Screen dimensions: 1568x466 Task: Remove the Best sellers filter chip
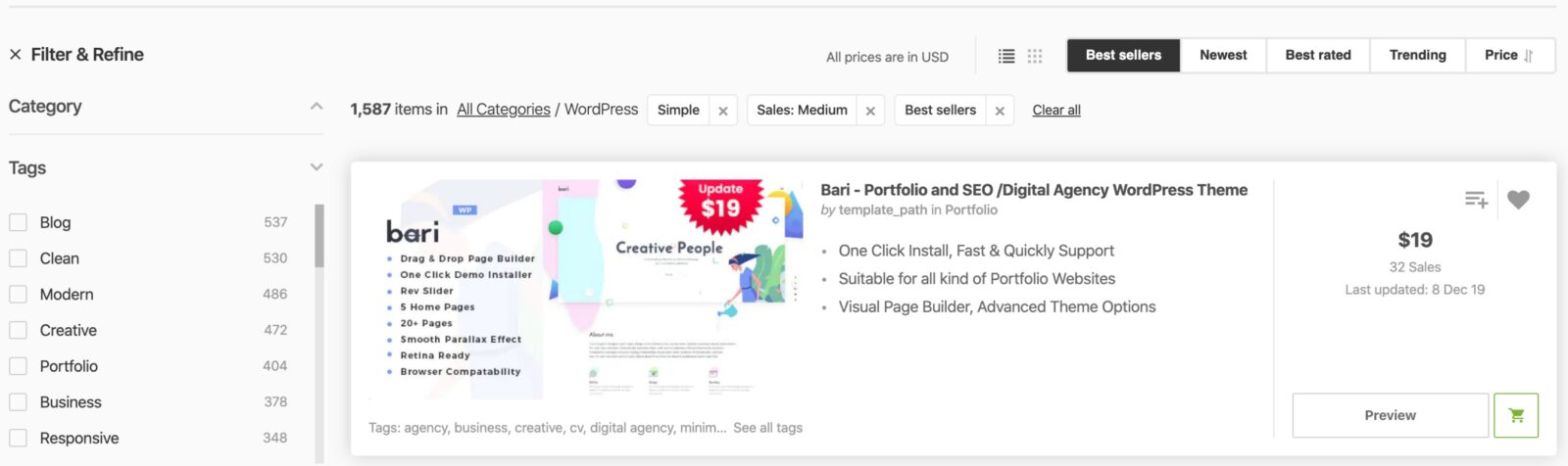(x=1000, y=111)
